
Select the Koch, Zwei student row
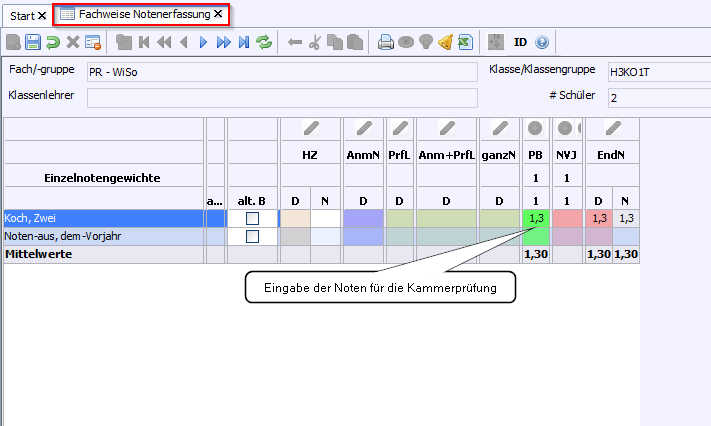(x=100, y=218)
